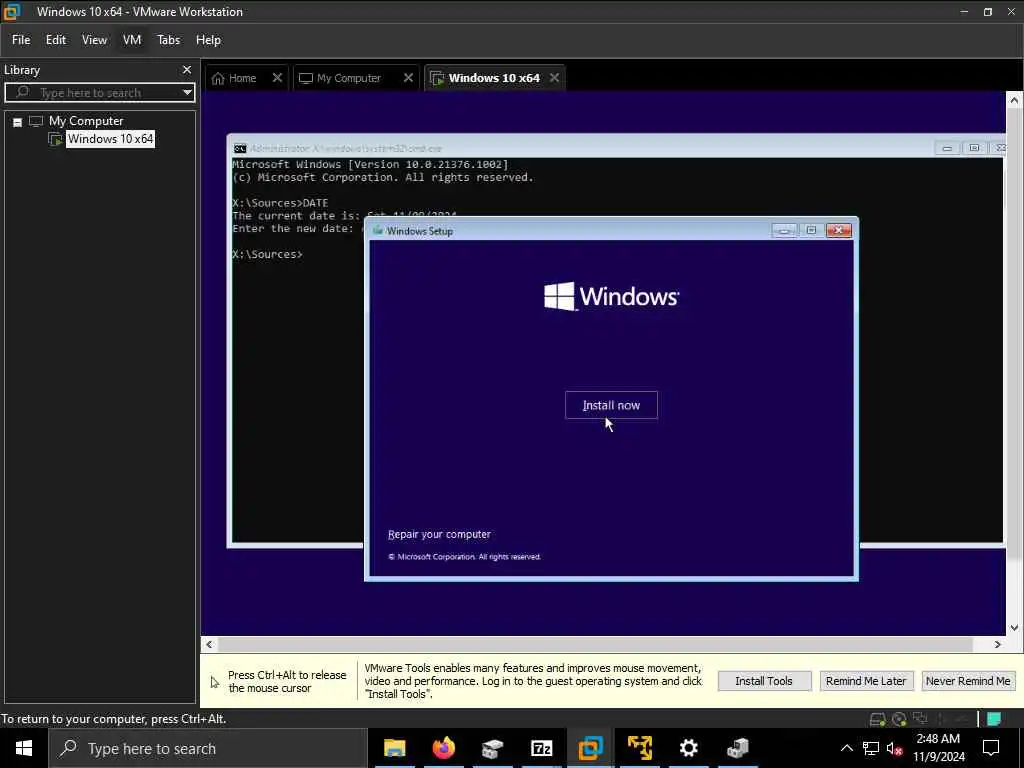1024x768 pixels.
Task: Click the taskbar search box
Action: coord(208,748)
